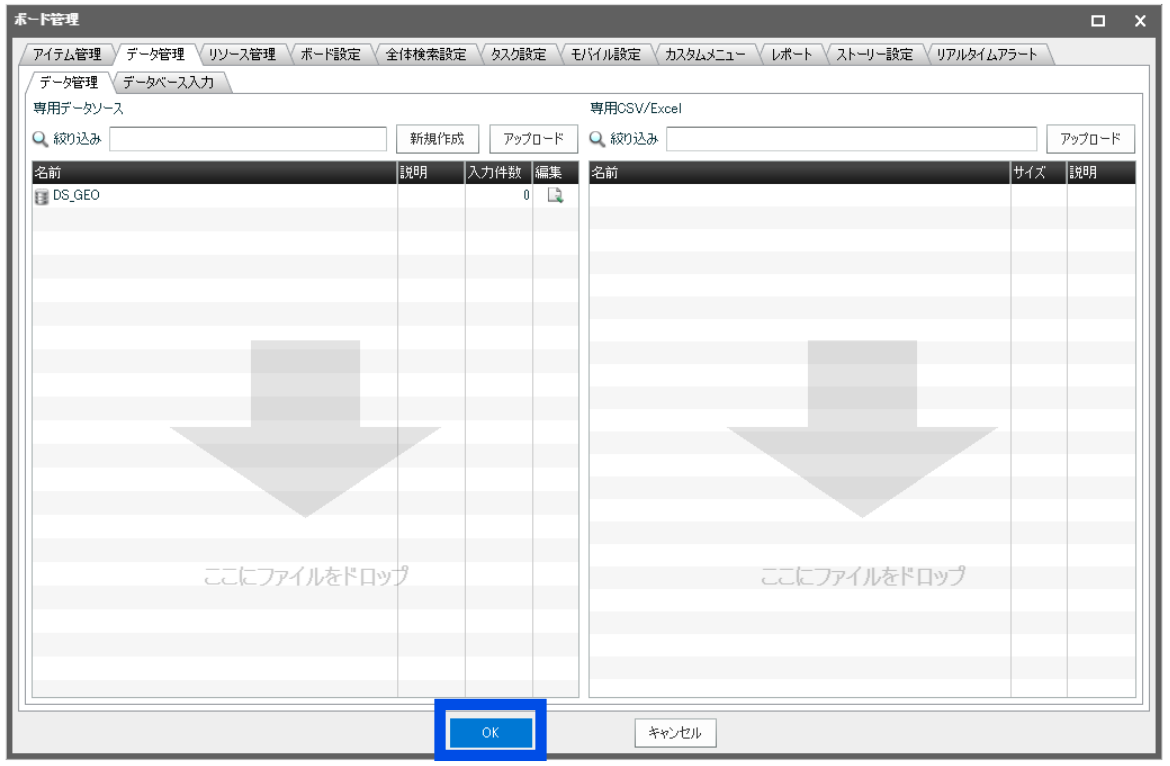Screen dimensions: 1170x766
Task: Click the 新規作成 button
Action: 439,138
